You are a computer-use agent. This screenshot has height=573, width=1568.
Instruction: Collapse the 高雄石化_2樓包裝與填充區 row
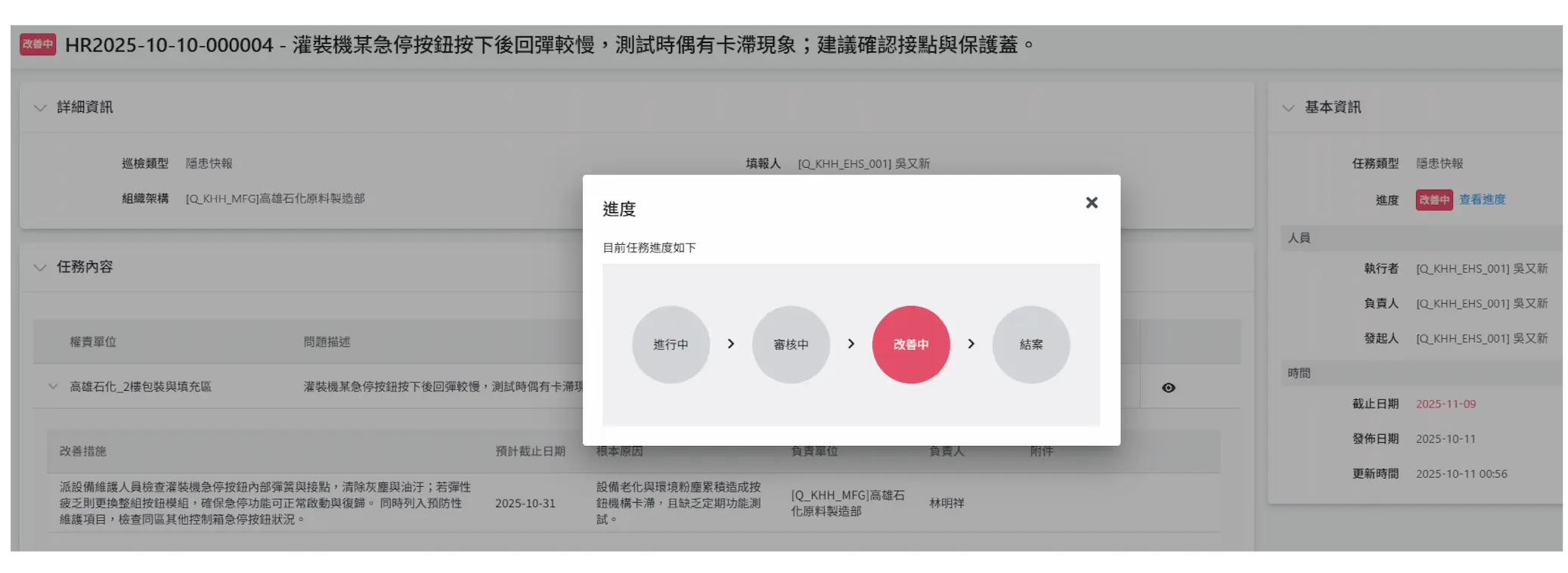53,386
